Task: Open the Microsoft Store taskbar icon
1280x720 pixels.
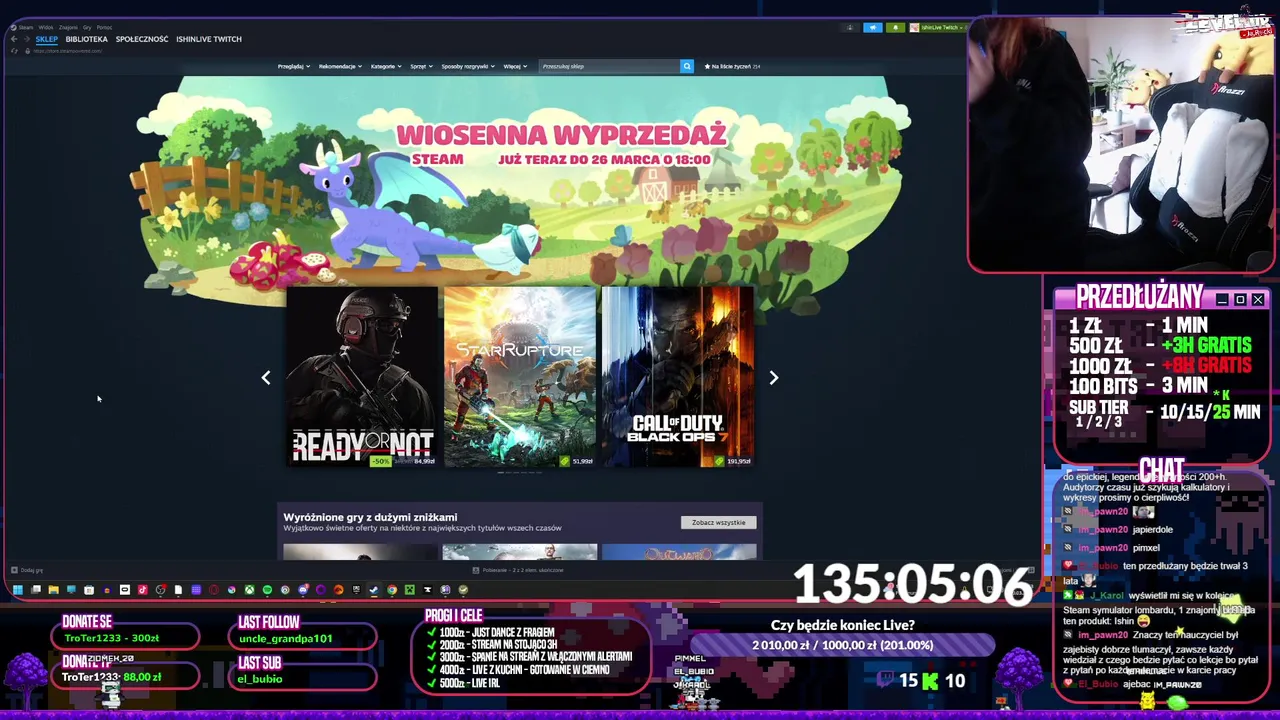Action: tap(89, 590)
